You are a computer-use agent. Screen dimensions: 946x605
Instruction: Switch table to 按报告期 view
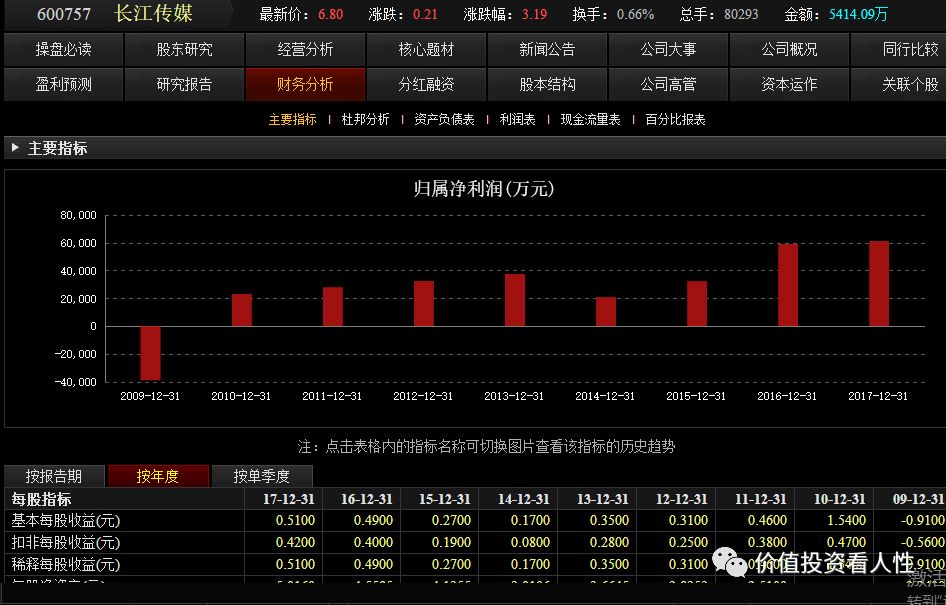tap(54, 476)
